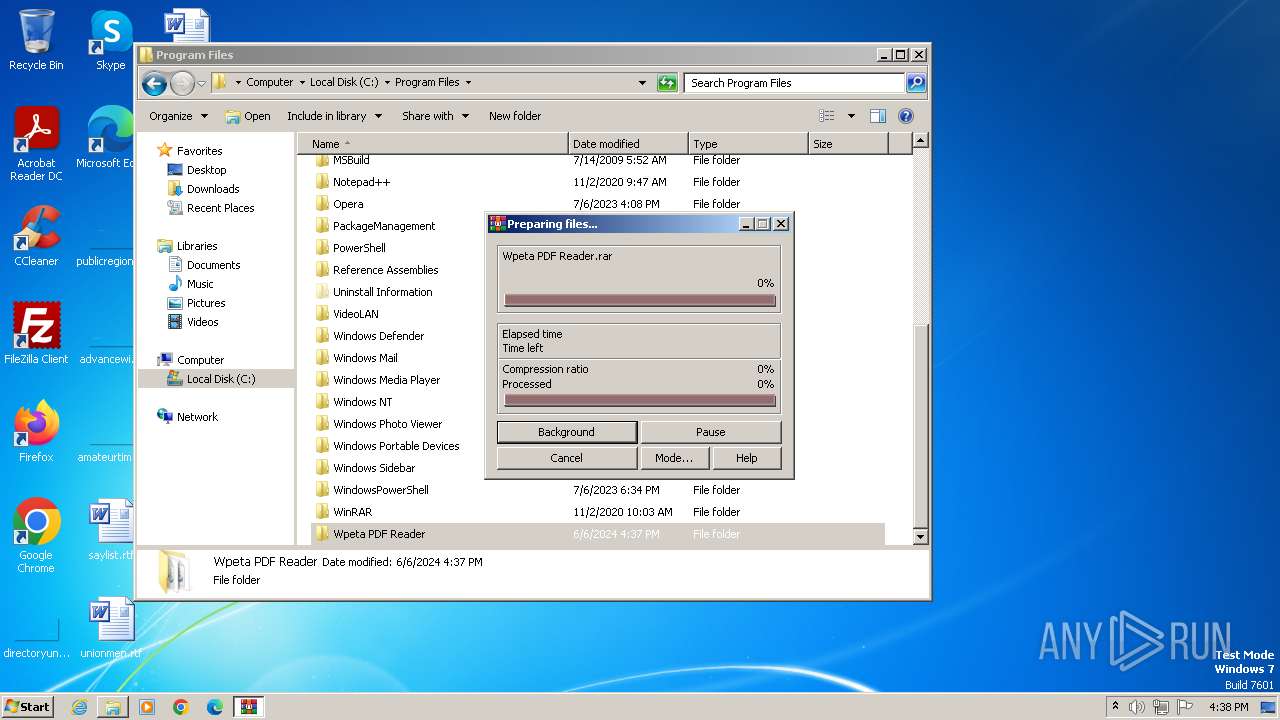This screenshot has height=720, width=1280.
Task: Change the view layout icon
Action: (826, 116)
